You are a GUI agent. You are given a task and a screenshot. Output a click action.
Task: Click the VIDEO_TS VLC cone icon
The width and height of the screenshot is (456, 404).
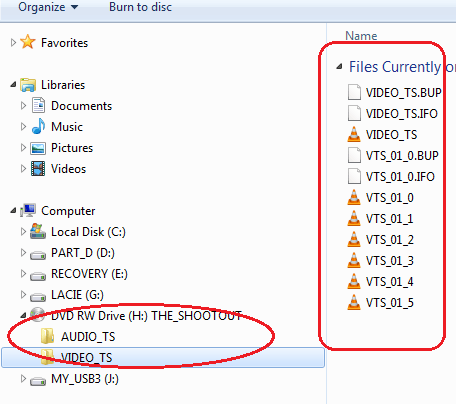[354, 134]
